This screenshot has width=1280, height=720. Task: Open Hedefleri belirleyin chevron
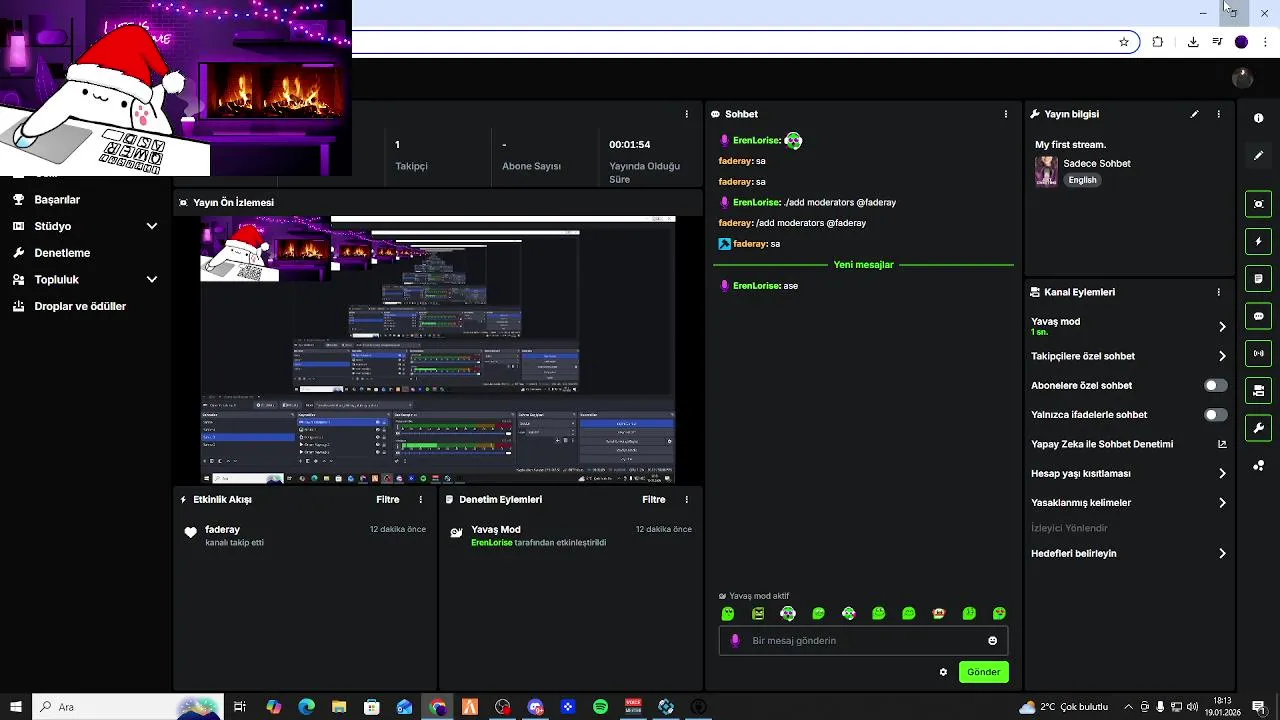click(x=1222, y=553)
